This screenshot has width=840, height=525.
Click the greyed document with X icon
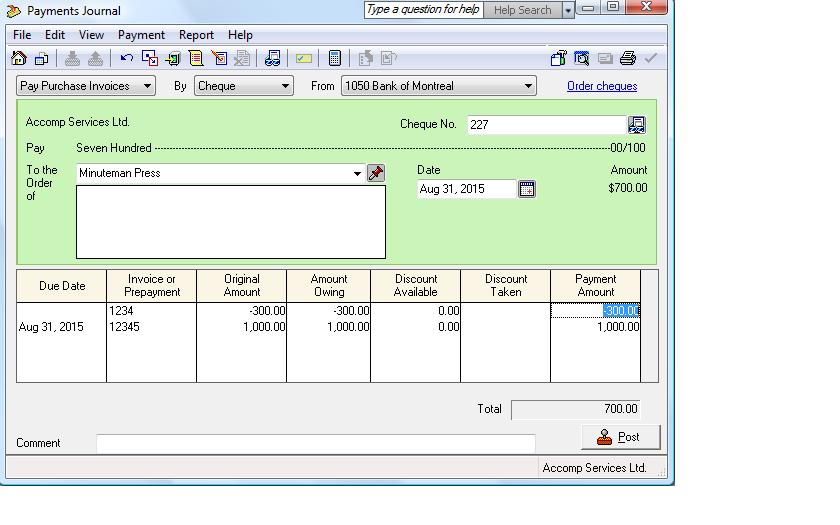(242, 58)
